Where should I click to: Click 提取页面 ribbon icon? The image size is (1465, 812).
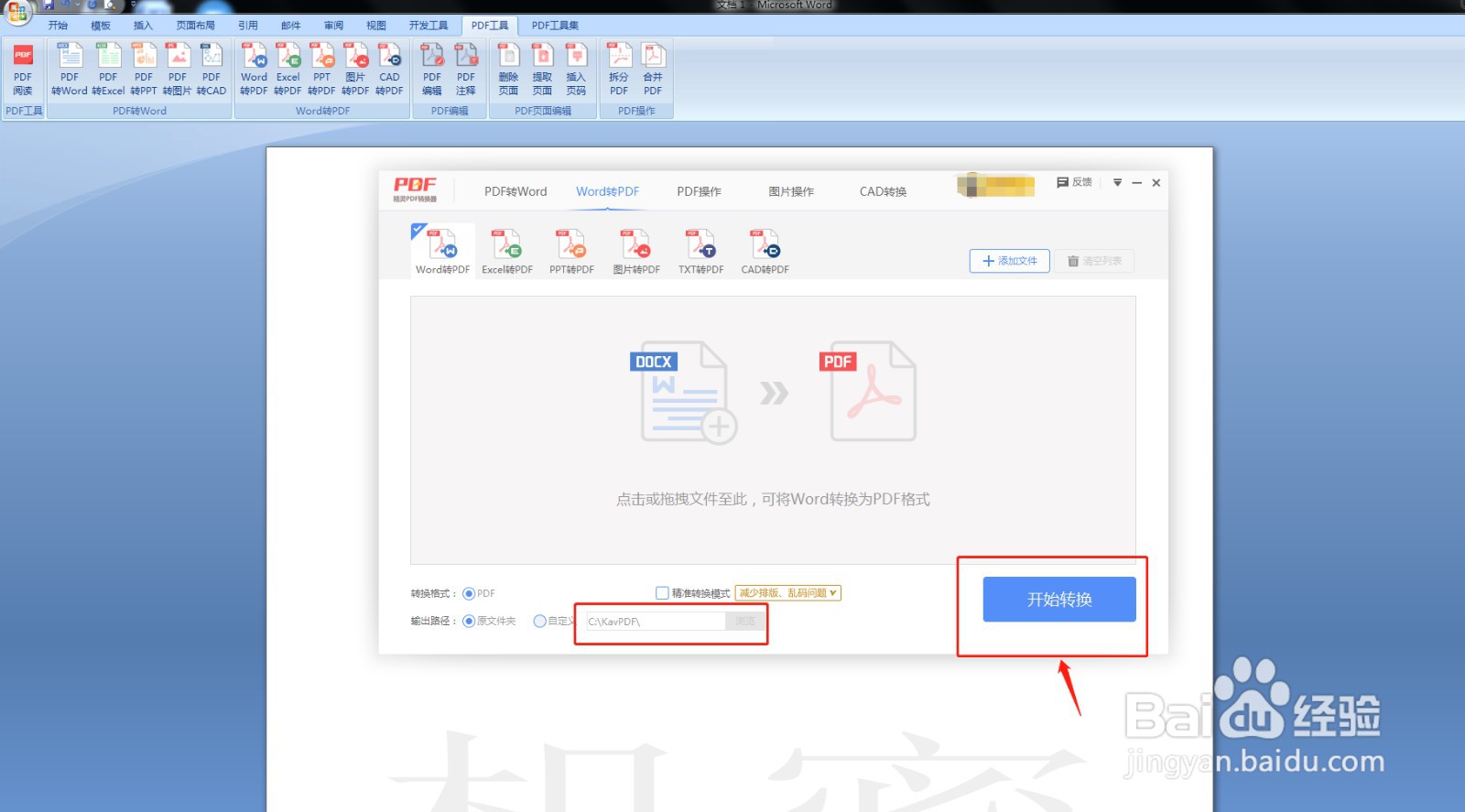pos(542,70)
